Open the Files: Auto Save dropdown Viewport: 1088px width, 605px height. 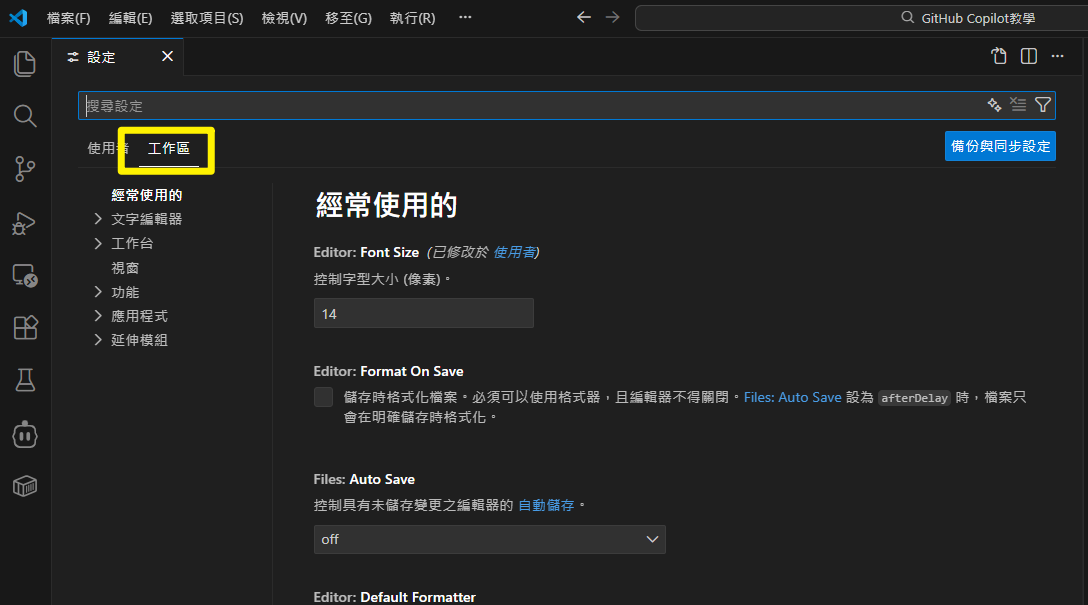489,539
